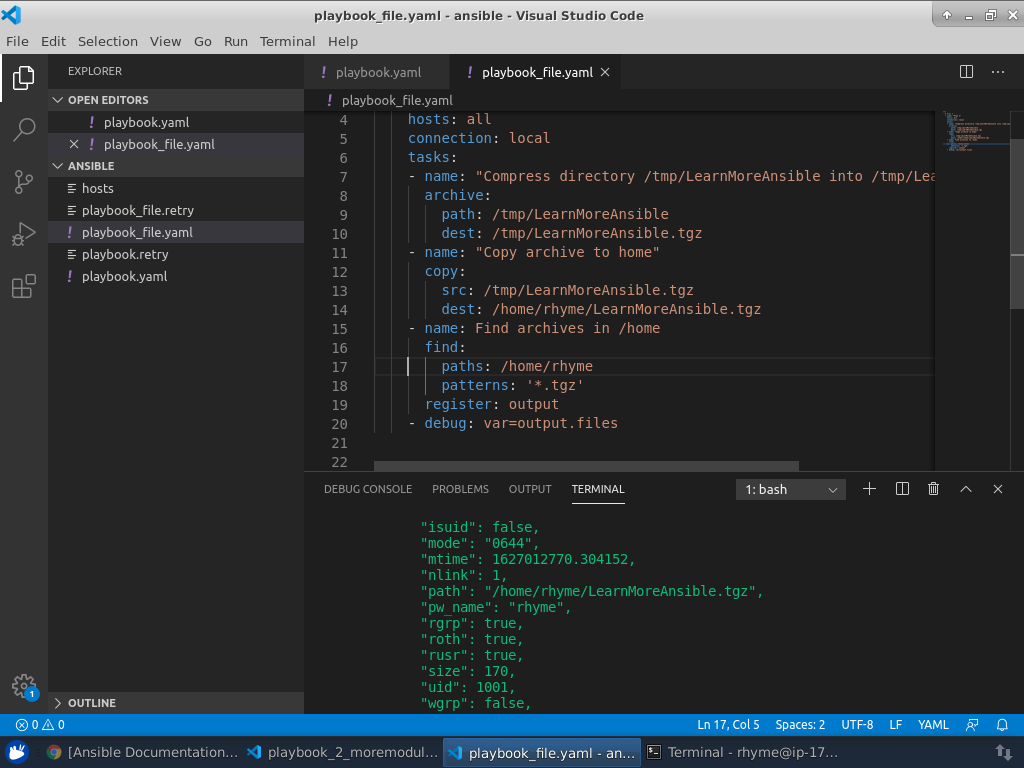Open the notifications bell in status bar
The image size is (1024, 768).
(x=1002, y=725)
